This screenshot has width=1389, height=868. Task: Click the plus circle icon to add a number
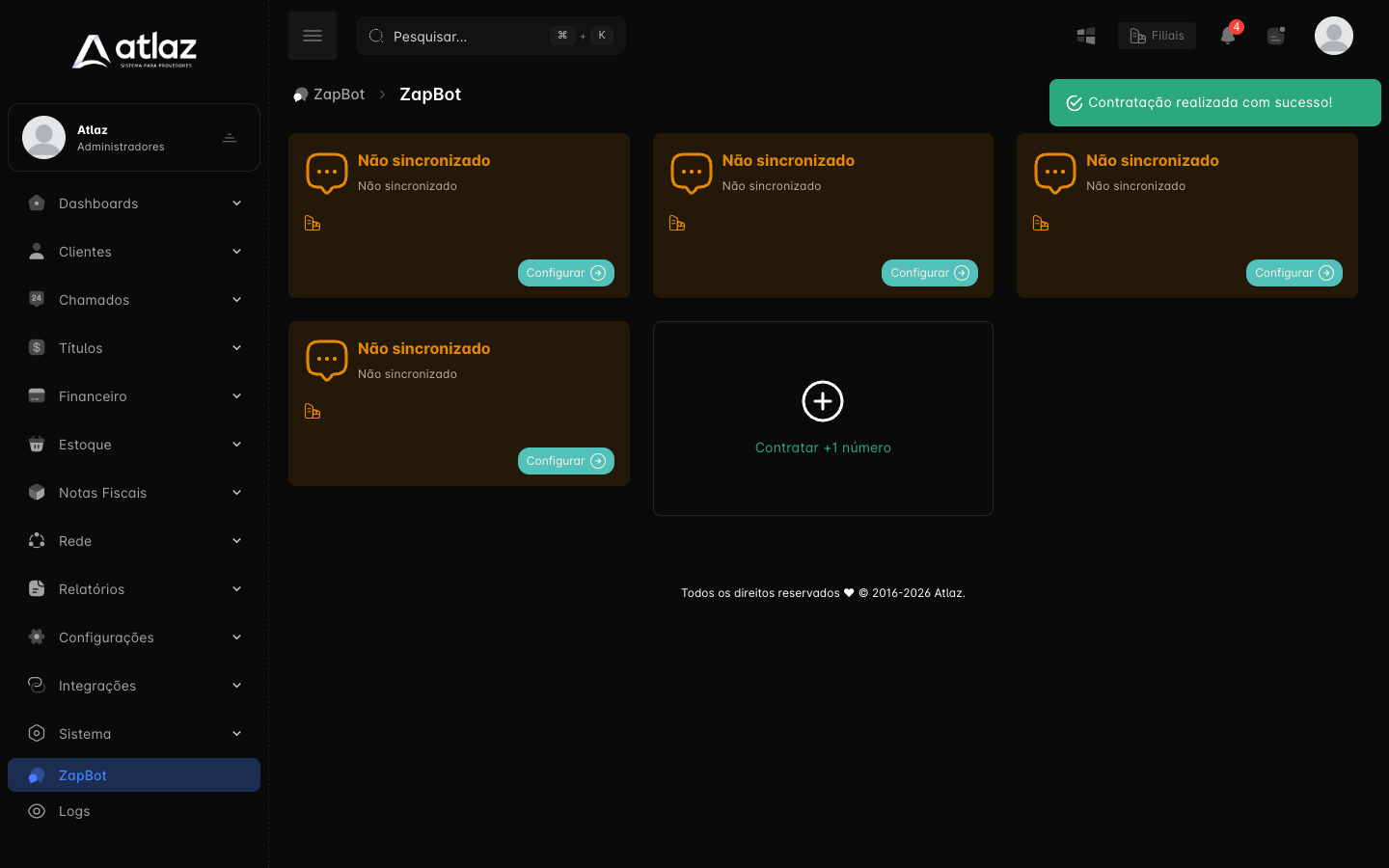click(x=823, y=401)
